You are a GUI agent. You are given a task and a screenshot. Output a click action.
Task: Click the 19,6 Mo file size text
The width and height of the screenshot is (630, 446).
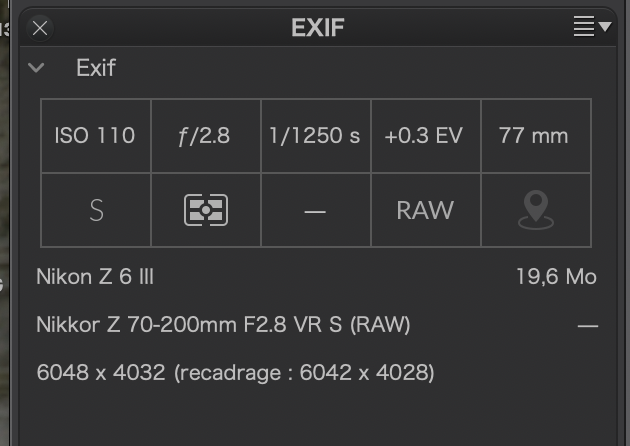(x=556, y=277)
